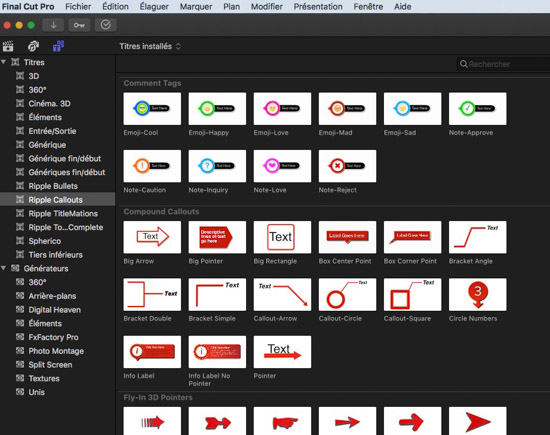Screen dimensions: 550x435
Task: Select the Info Label No Pointer thumbnail
Action: (217, 352)
